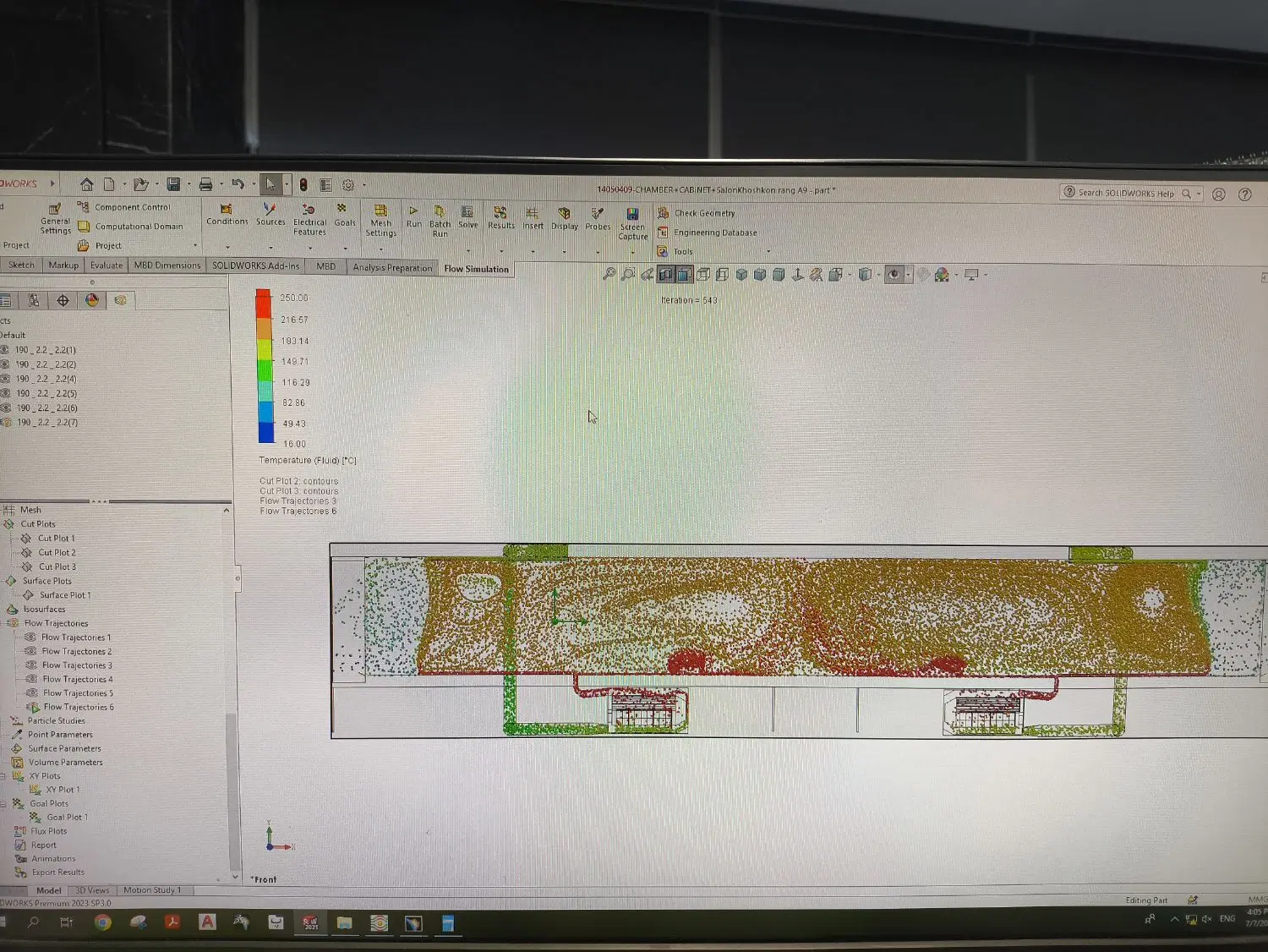Open the Analysis Preparation tab
Viewport: 1268px width, 952px height.
point(392,267)
